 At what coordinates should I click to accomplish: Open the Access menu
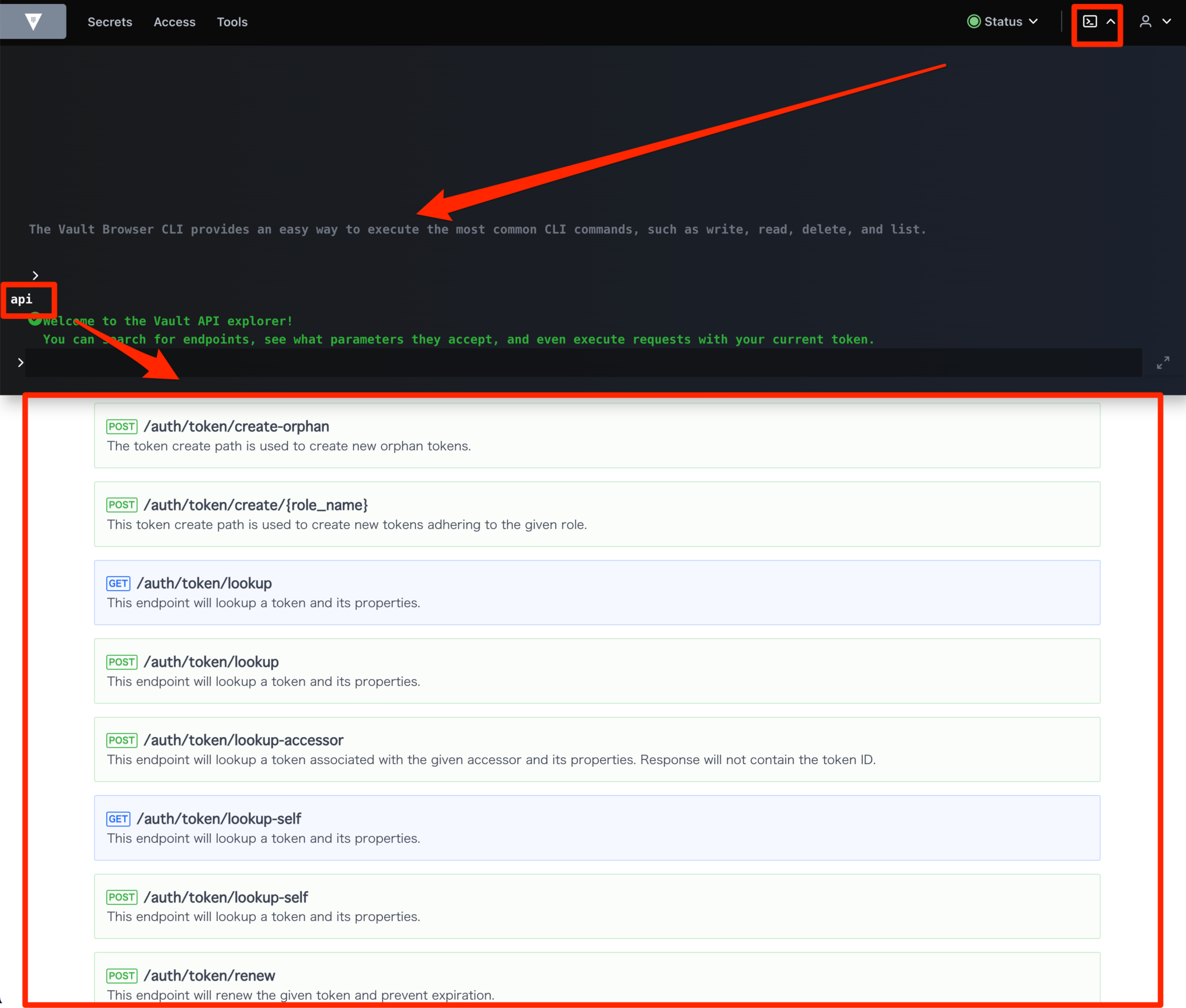coord(174,22)
